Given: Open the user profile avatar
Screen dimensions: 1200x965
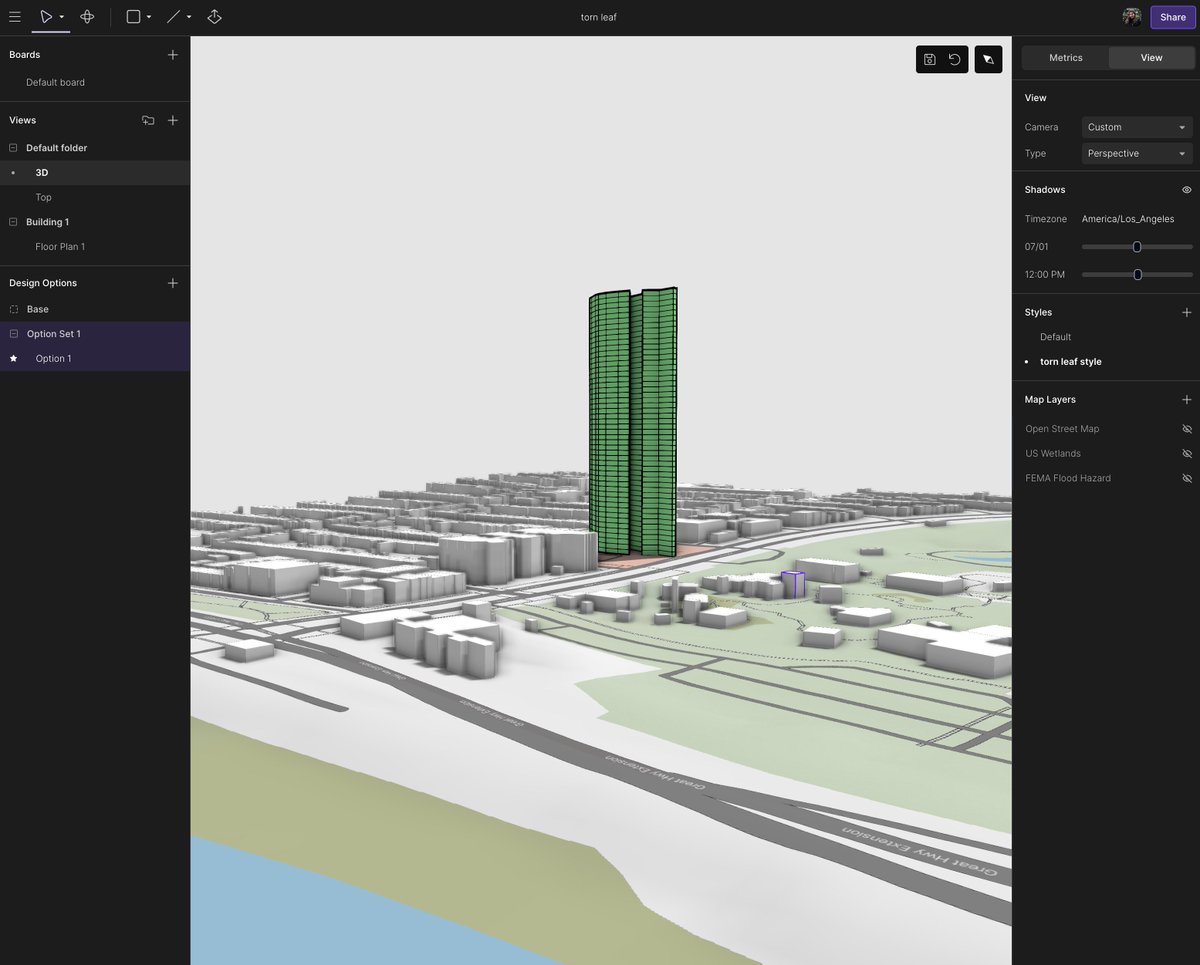Looking at the screenshot, I should click(1132, 17).
